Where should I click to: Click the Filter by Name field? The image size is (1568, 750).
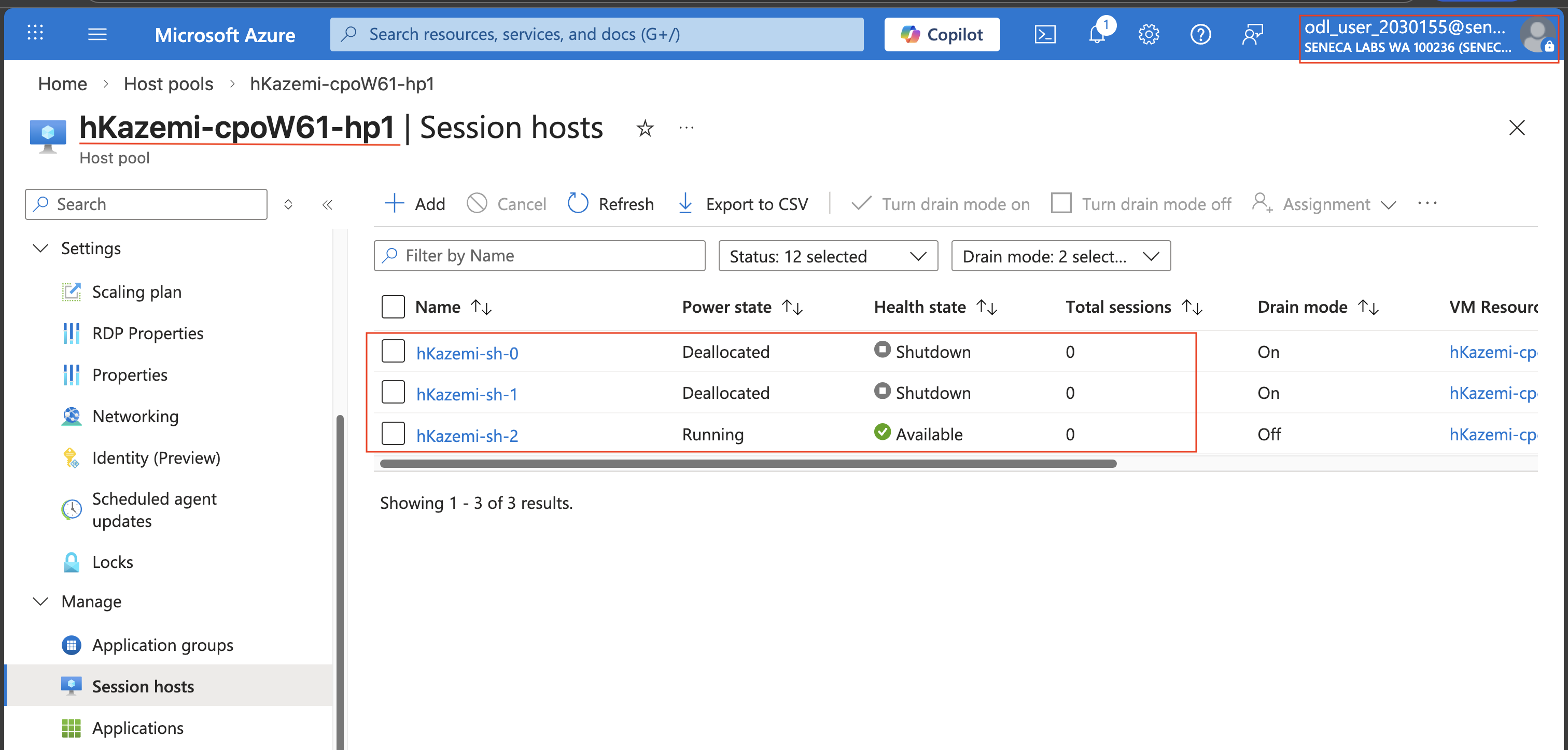pyautogui.click(x=539, y=256)
